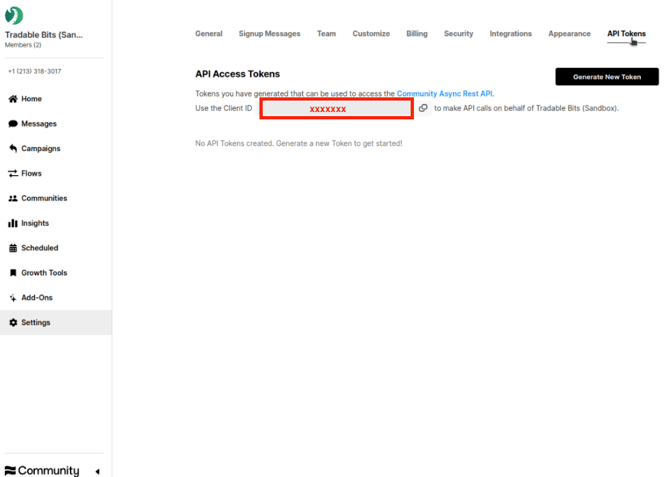The height and width of the screenshot is (477, 670).
Task: Click the Scheduled calendar icon
Action: (x=13, y=248)
